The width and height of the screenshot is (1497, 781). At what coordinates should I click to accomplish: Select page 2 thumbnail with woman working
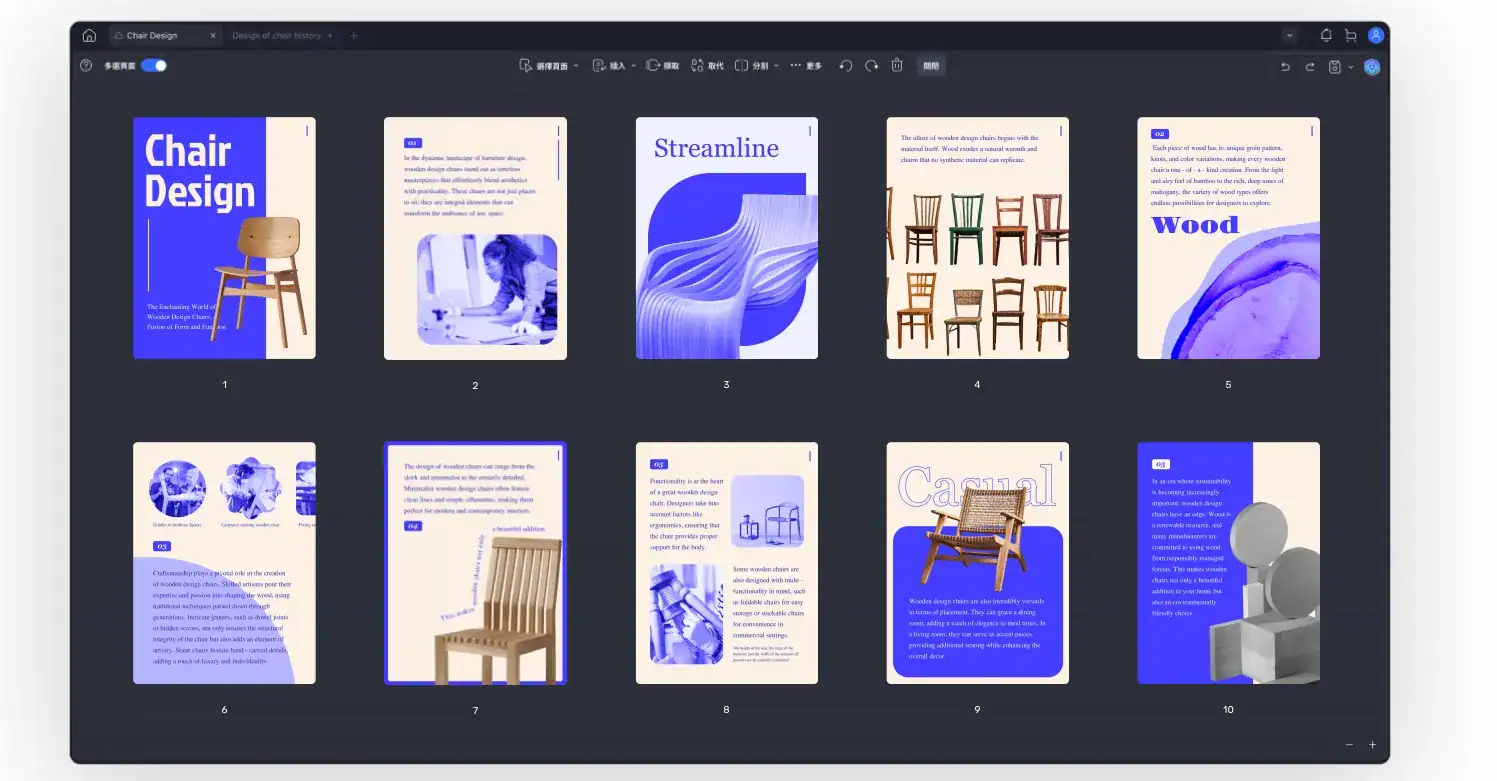[475, 238]
